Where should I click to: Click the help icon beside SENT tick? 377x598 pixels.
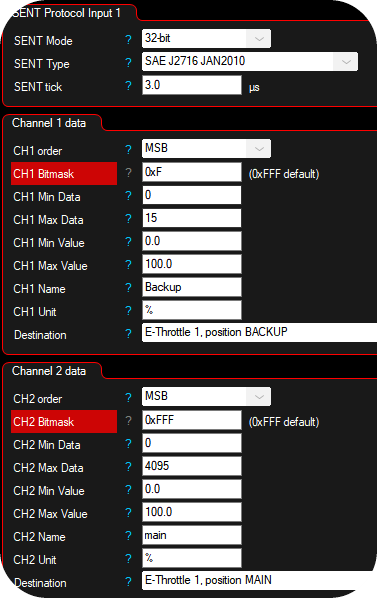[128, 86]
